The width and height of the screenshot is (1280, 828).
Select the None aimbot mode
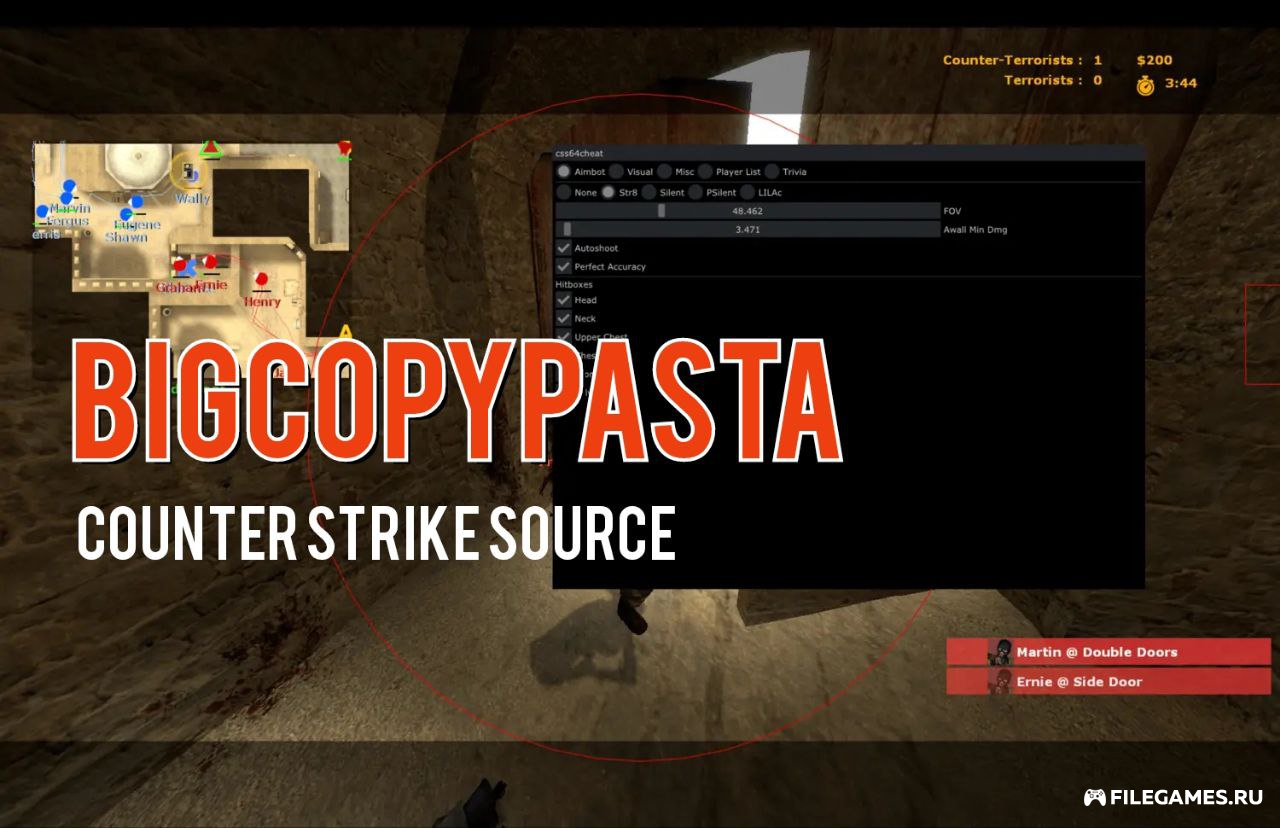click(564, 193)
